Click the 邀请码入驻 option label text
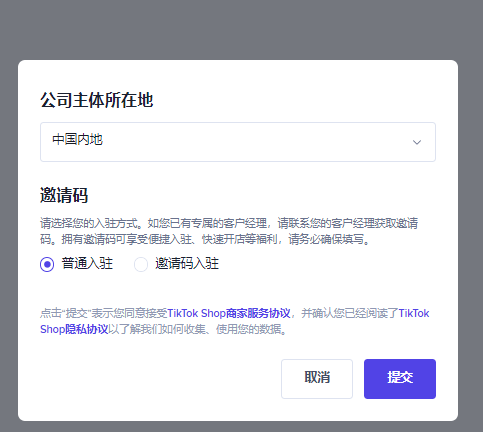 coord(187,264)
